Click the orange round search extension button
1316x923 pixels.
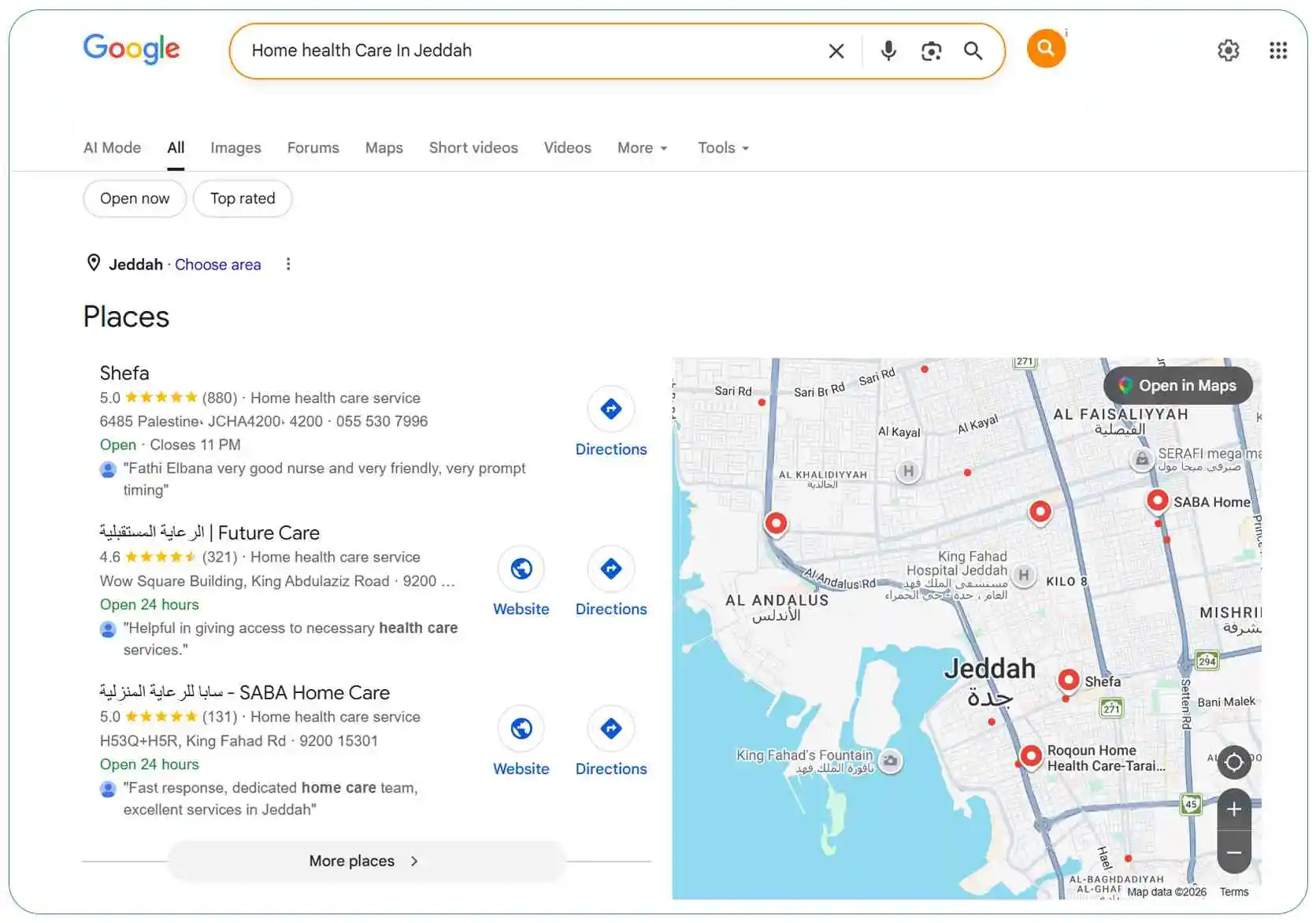1046,48
